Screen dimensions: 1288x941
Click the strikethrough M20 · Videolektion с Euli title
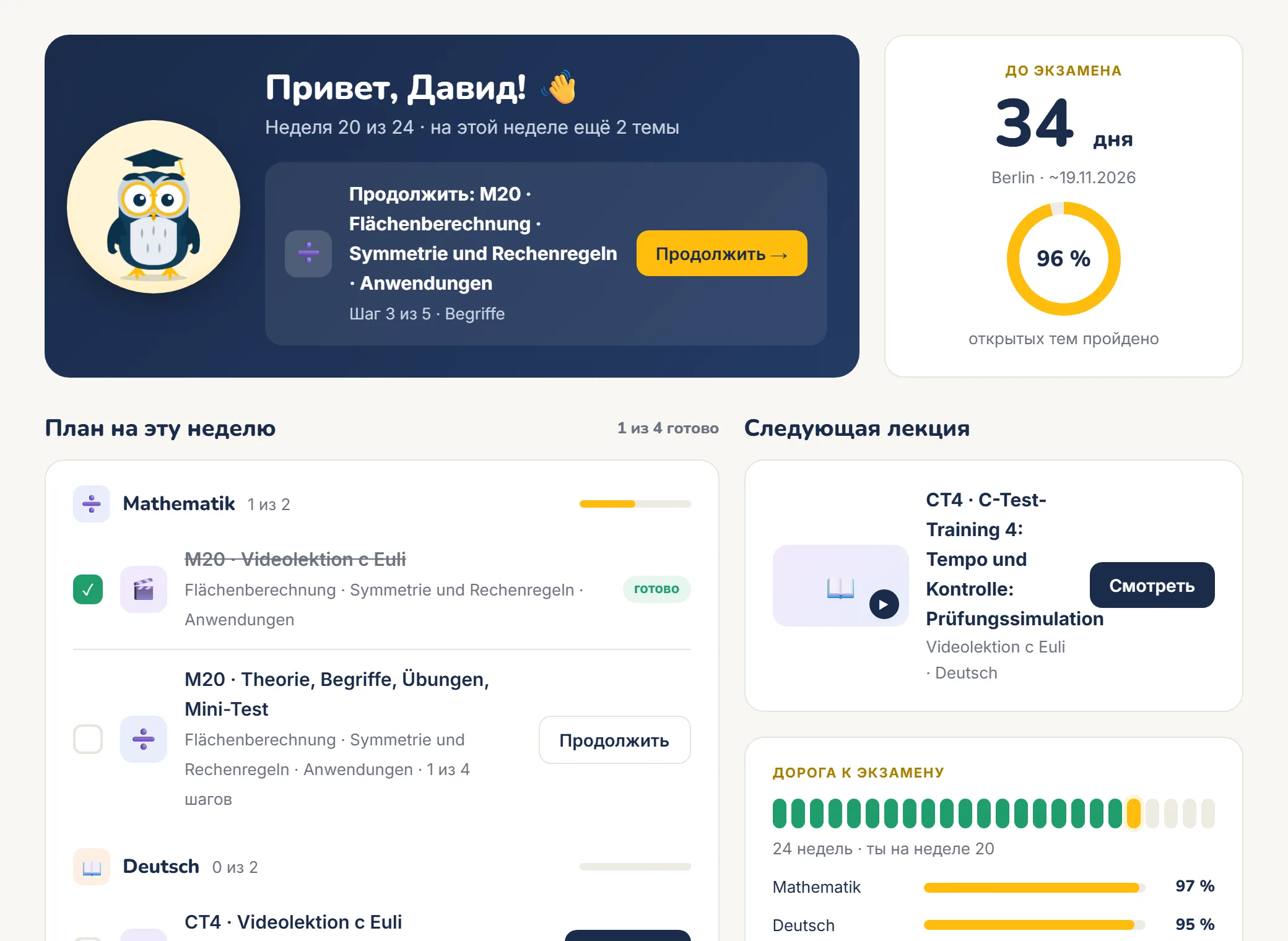[295, 559]
